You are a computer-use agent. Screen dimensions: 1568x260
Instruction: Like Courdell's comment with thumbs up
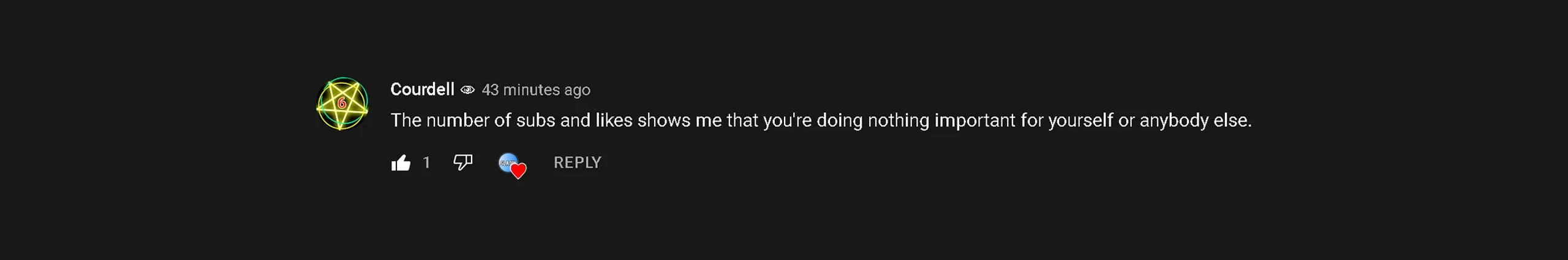(x=401, y=162)
